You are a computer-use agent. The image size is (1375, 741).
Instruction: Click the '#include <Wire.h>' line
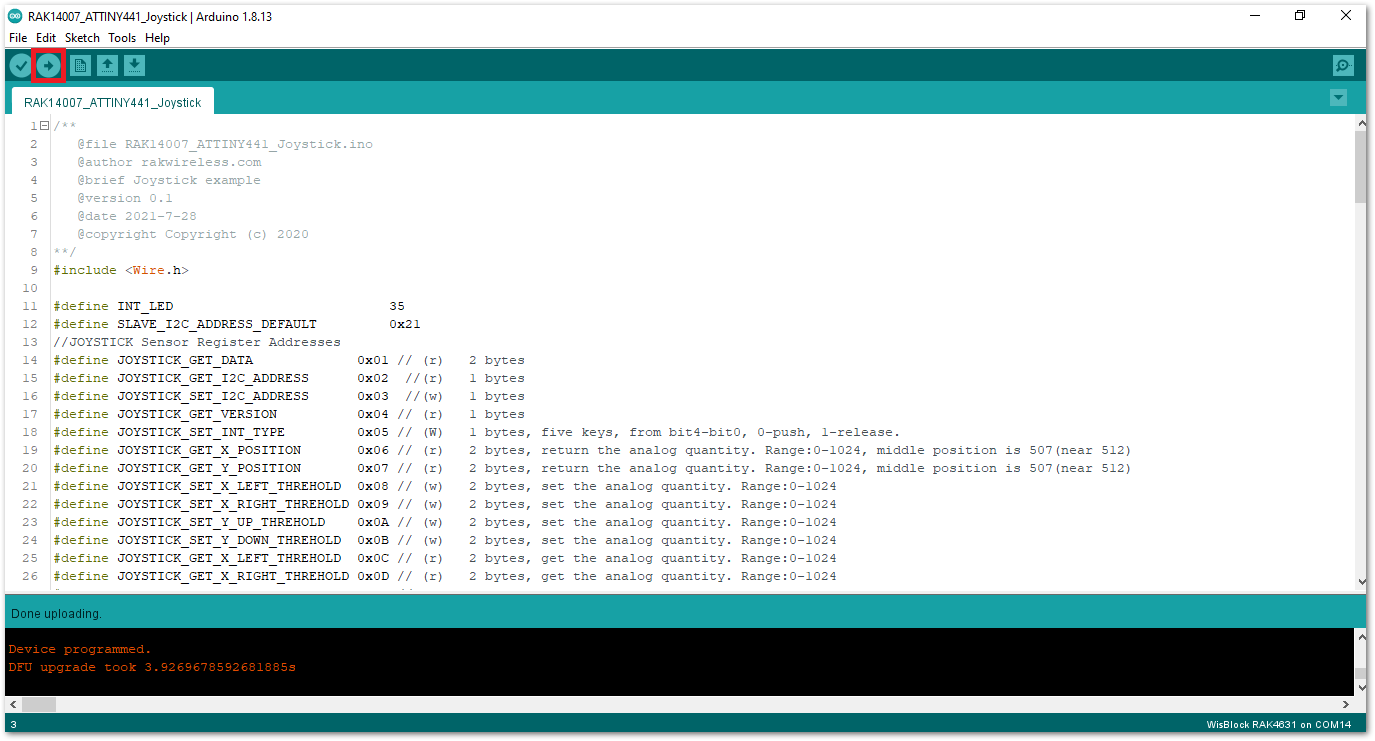click(x=121, y=270)
